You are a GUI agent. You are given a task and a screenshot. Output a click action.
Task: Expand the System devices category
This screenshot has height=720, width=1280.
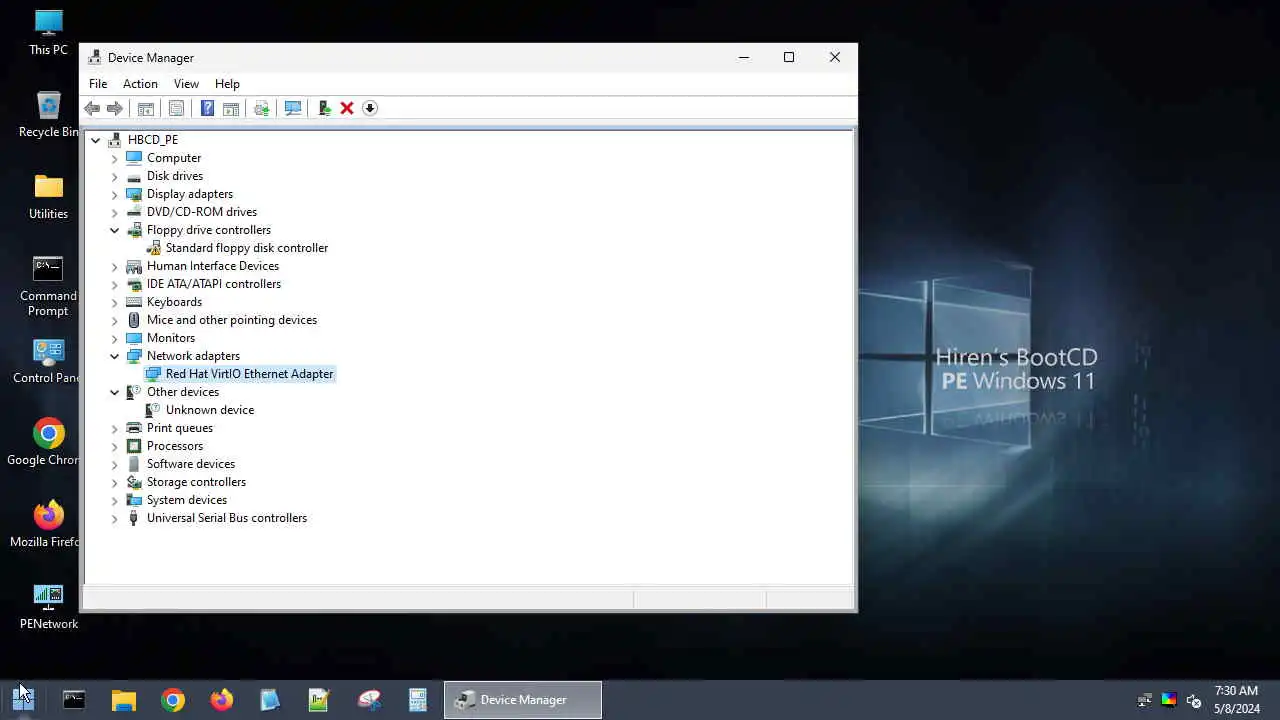[114, 500]
